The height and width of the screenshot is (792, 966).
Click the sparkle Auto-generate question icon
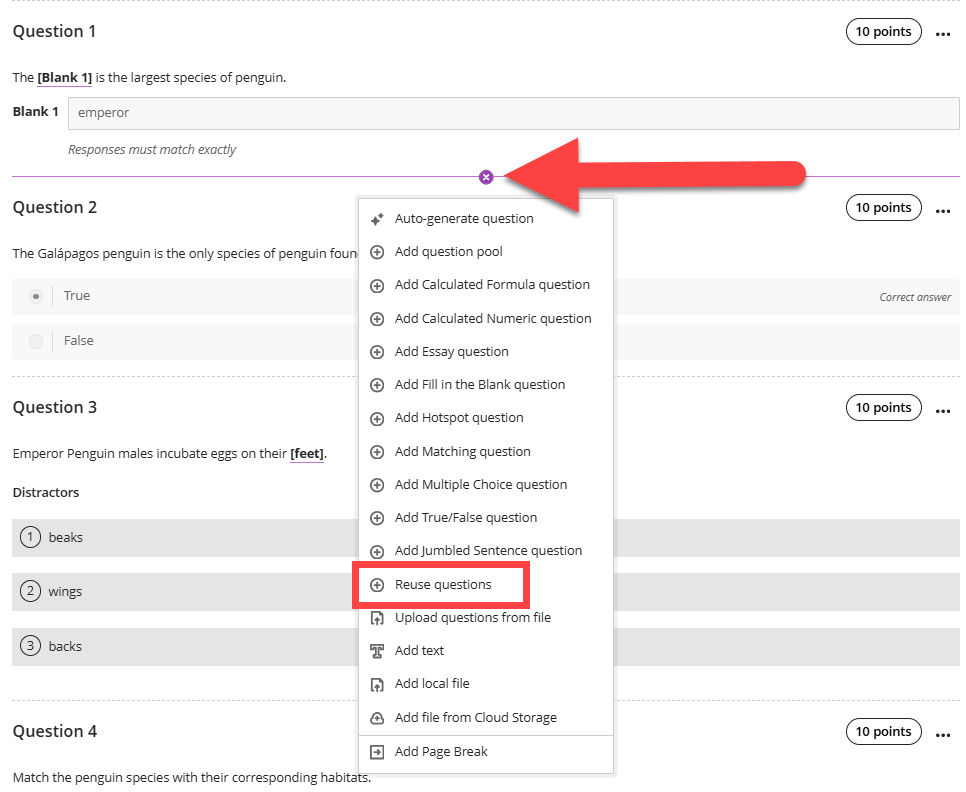[x=377, y=219]
